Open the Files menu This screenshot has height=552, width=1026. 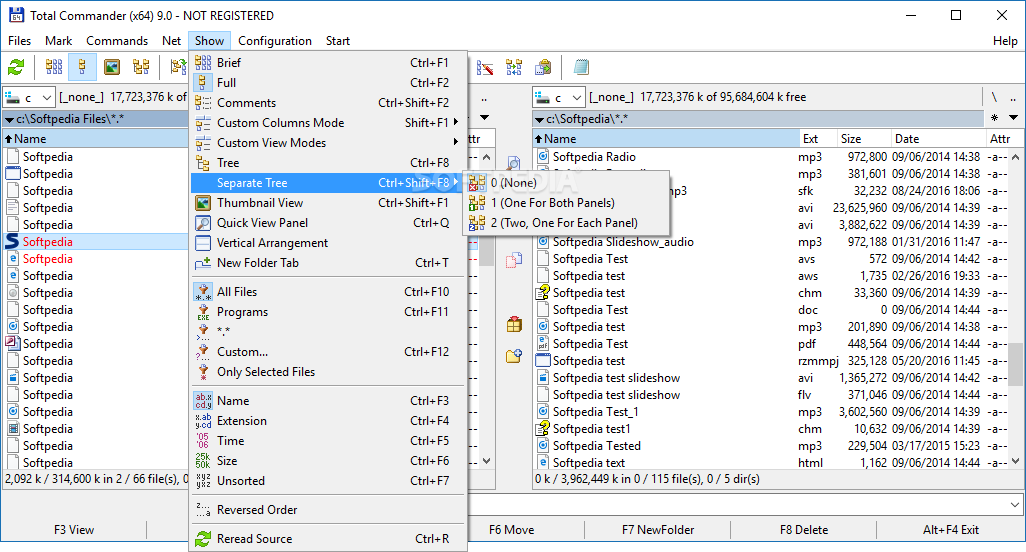click(20, 41)
